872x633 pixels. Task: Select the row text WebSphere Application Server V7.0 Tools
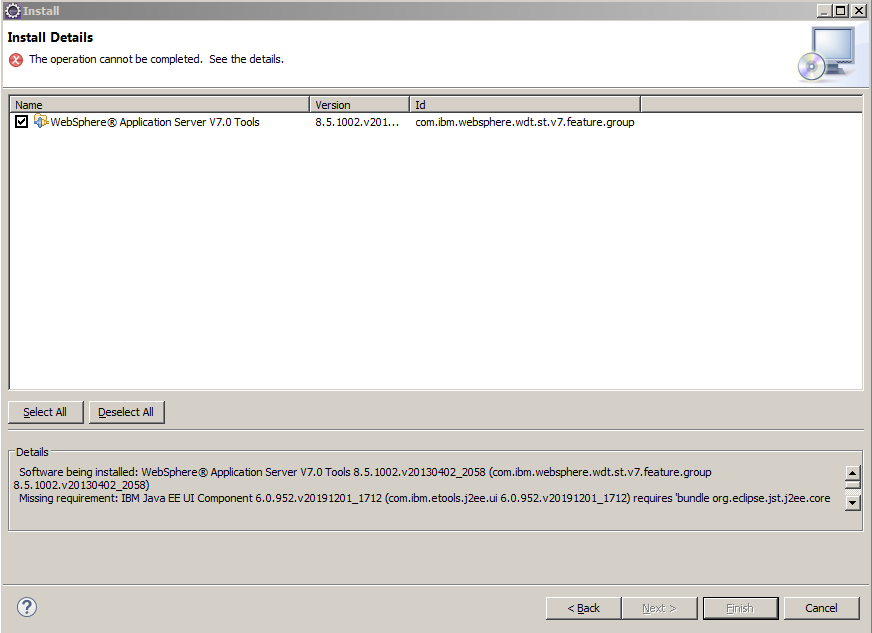tap(155, 122)
